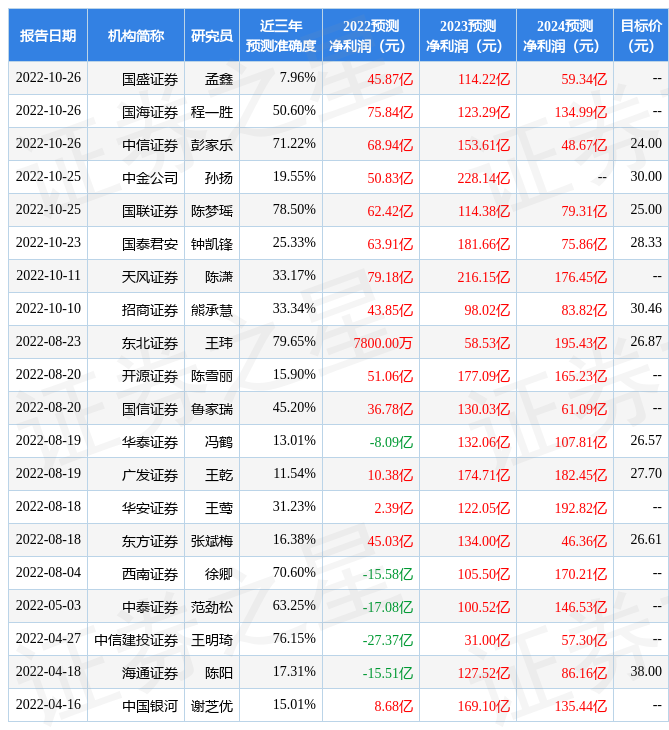Image resolution: width=669 pixels, height=730 pixels.
Task: Click the 38.00 target price value
Action: pyautogui.click(x=646, y=671)
